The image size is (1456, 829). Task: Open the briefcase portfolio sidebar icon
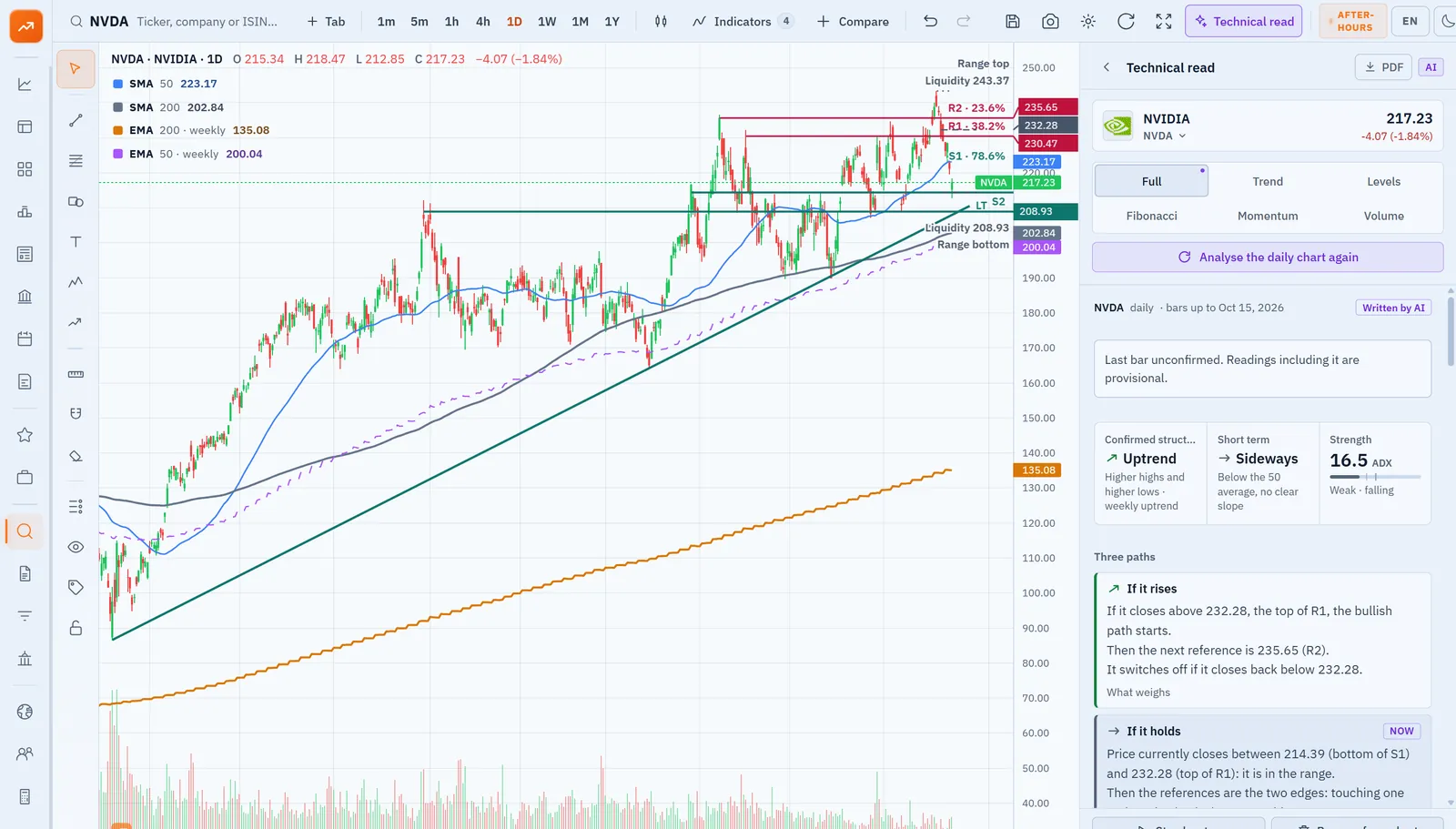25,477
